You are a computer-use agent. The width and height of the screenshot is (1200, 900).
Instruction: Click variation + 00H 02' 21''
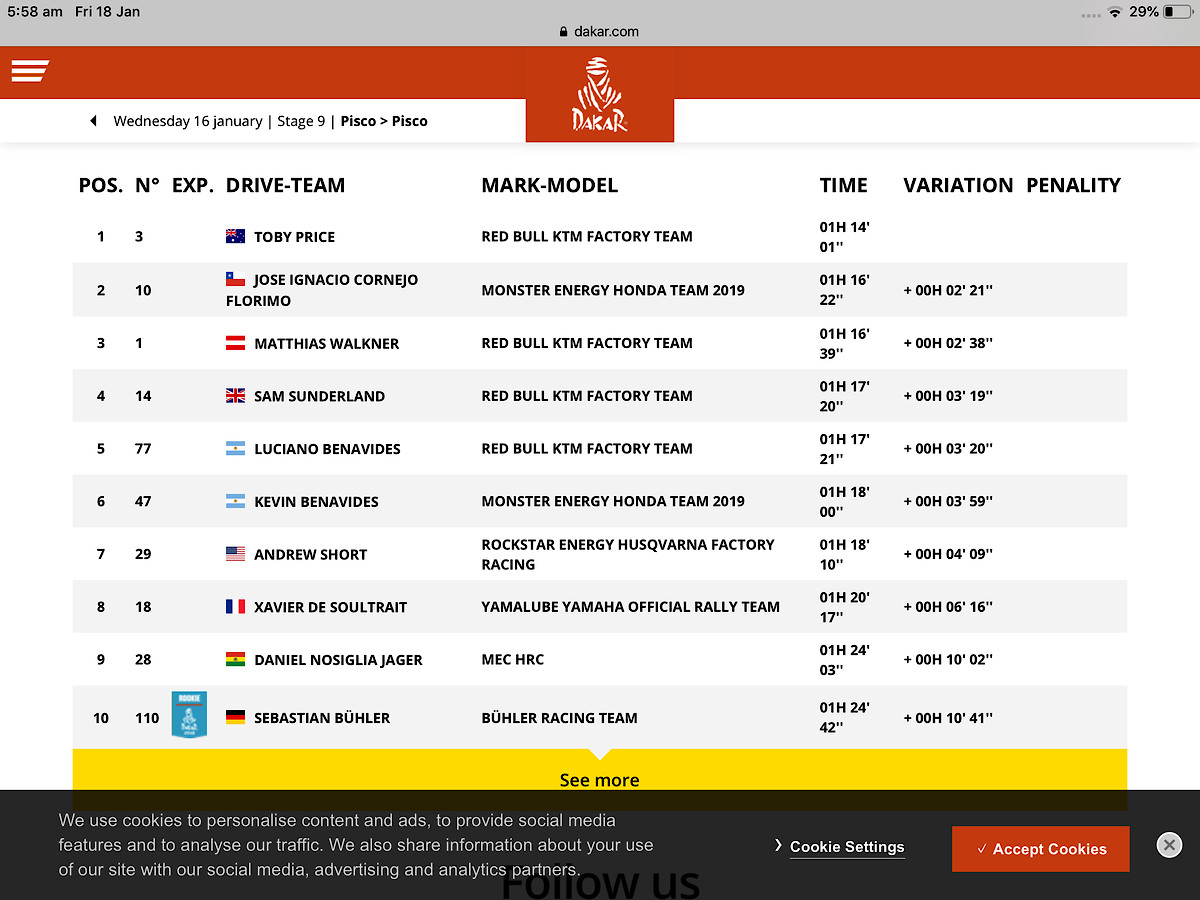point(949,290)
